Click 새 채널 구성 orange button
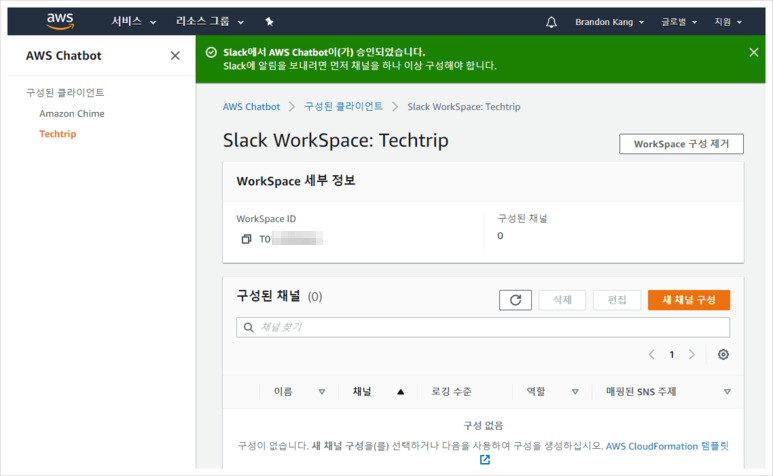The image size is (773, 476). (689, 300)
